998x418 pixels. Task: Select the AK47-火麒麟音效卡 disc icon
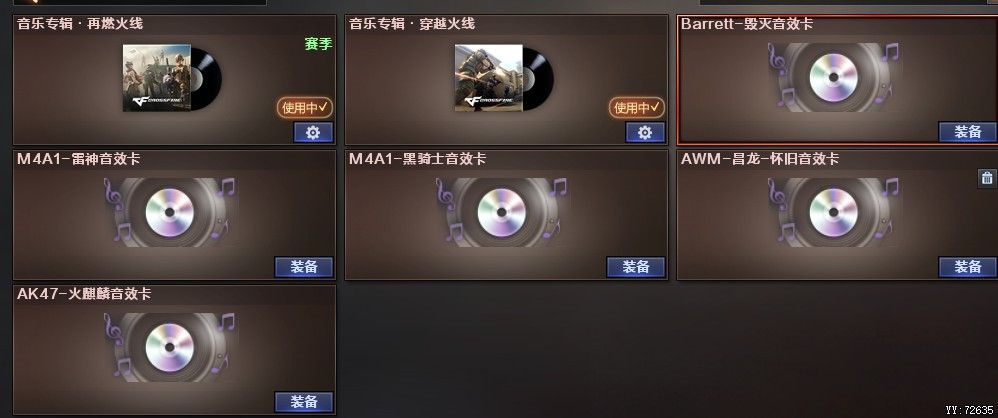coord(169,347)
